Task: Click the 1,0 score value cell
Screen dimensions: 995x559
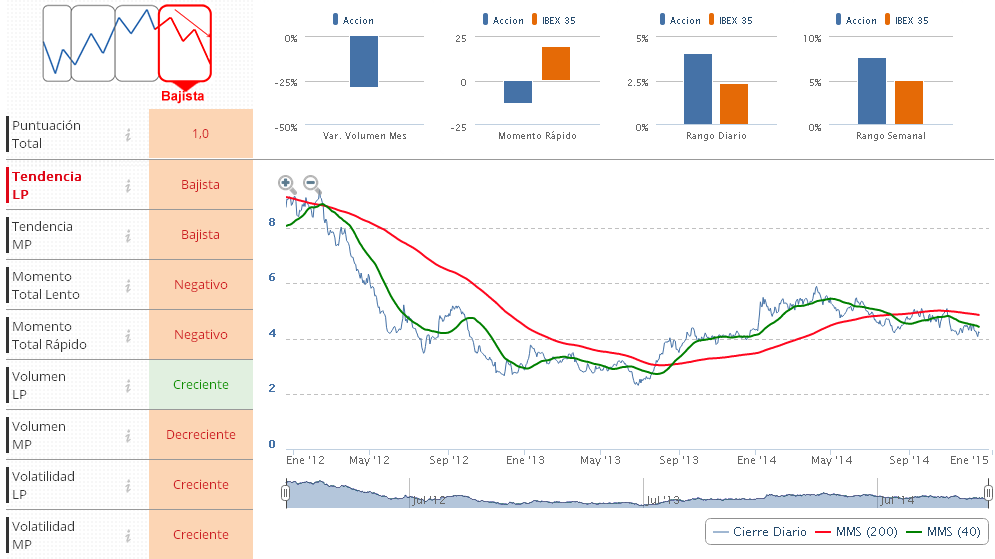Action: click(201, 134)
